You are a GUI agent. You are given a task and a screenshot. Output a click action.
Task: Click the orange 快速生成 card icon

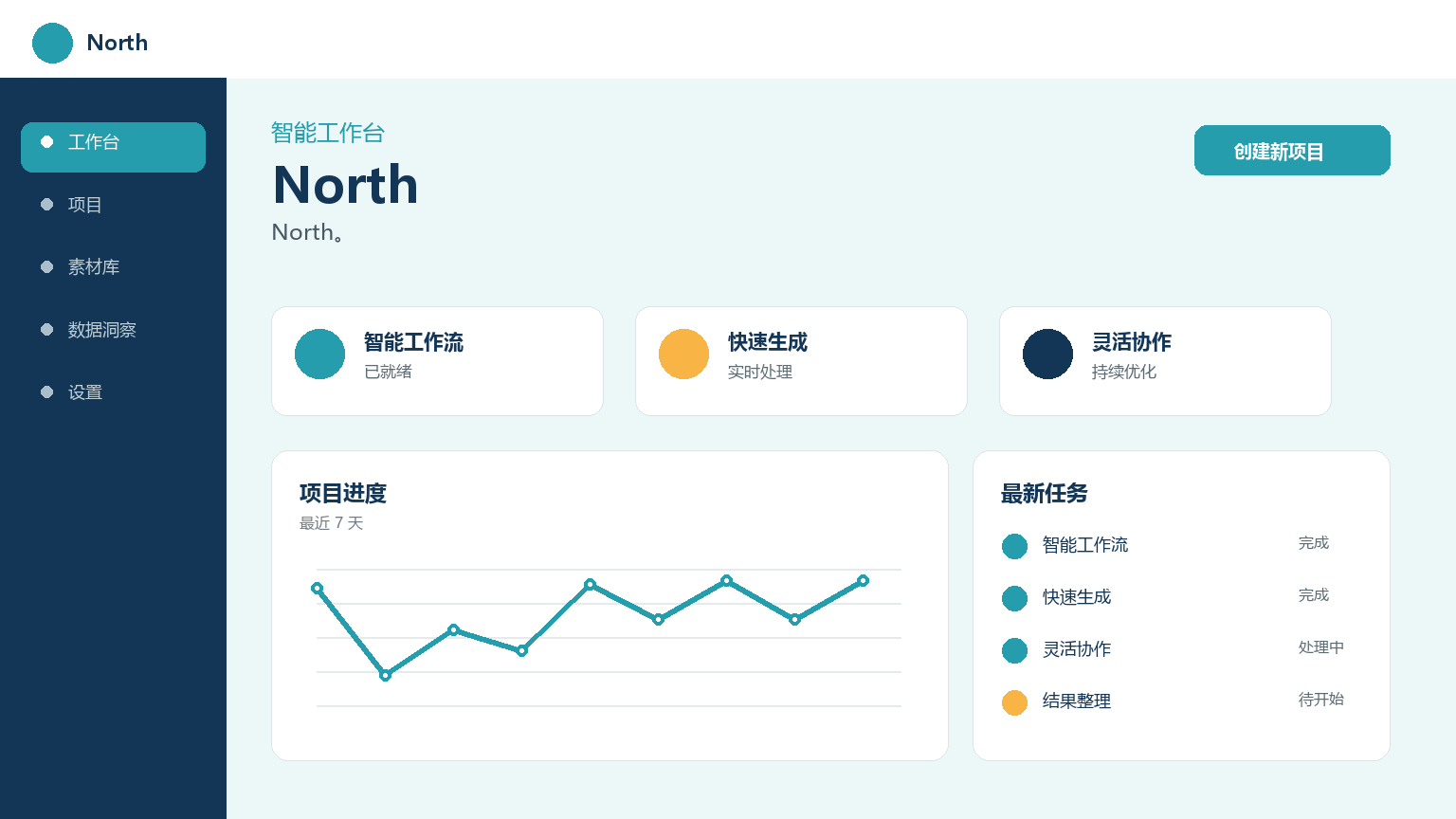[683, 354]
